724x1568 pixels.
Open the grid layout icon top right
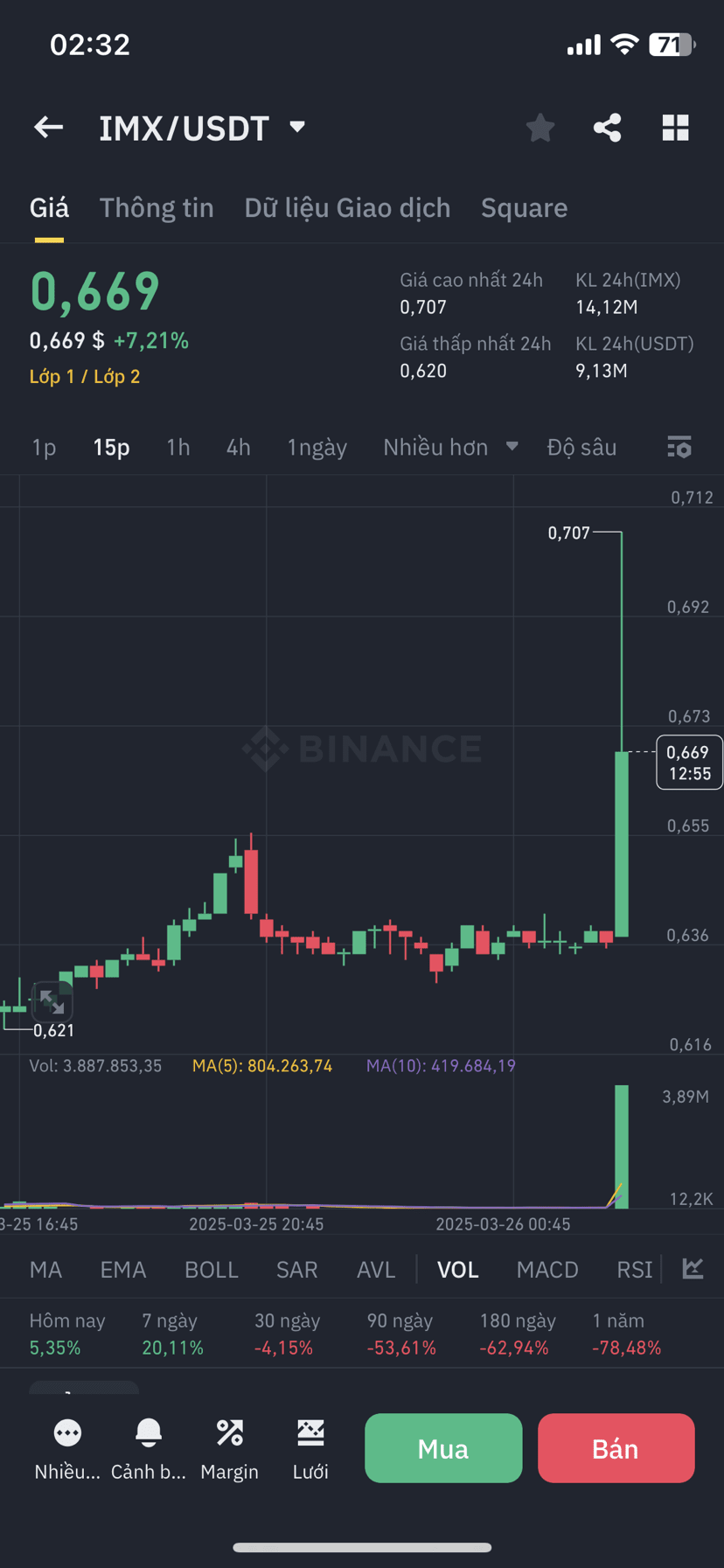coord(675,128)
